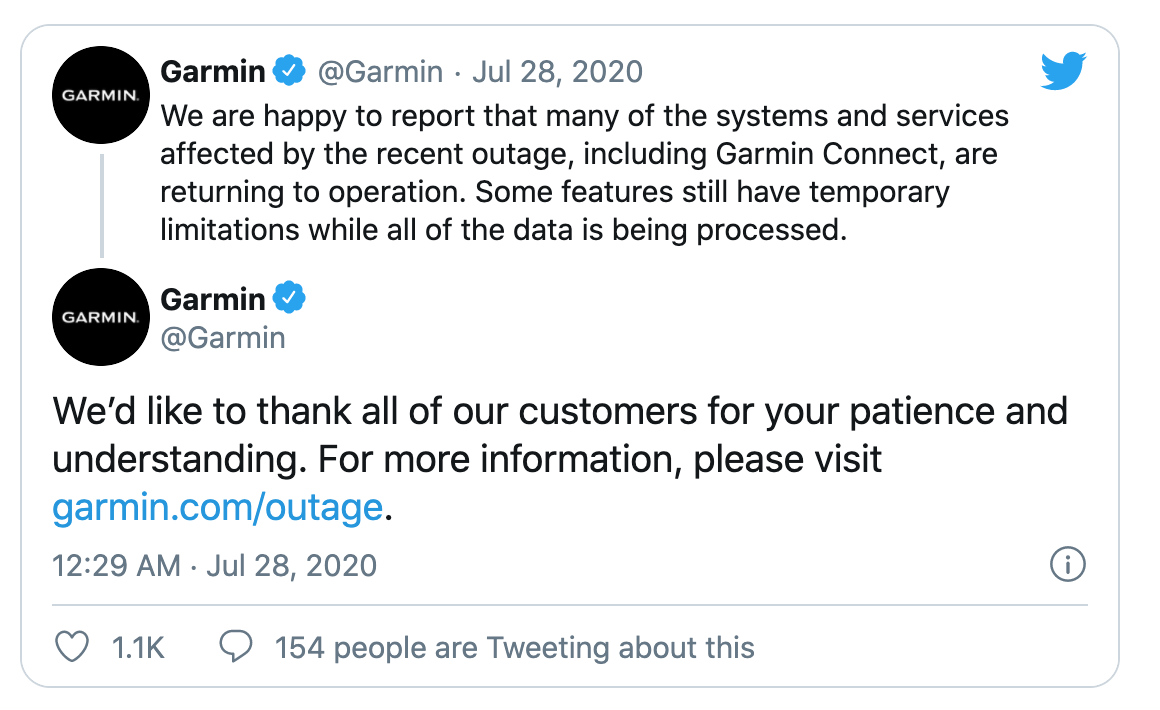Click the Garmin name on the first tweet
Image resolution: width=1160 pixels, height=710 pixels.
pos(212,72)
